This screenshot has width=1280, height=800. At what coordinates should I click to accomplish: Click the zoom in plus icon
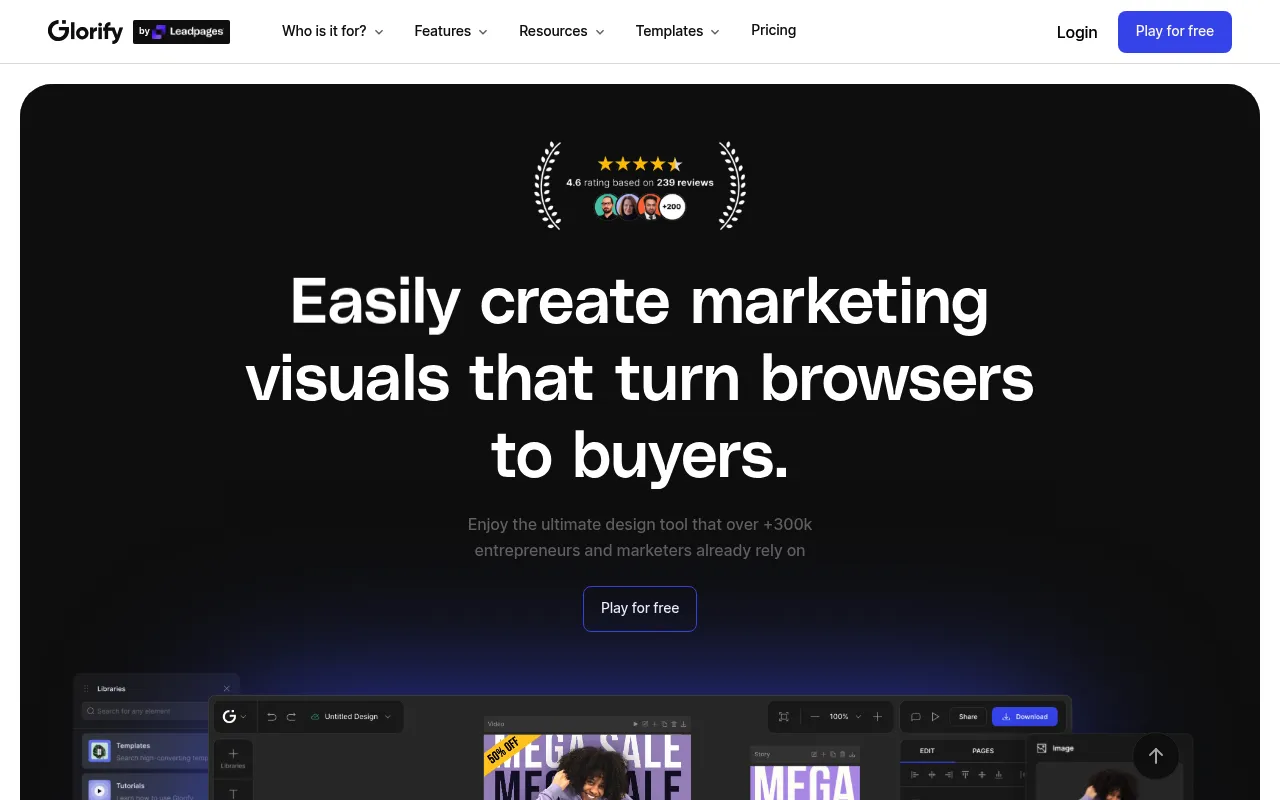877,717
